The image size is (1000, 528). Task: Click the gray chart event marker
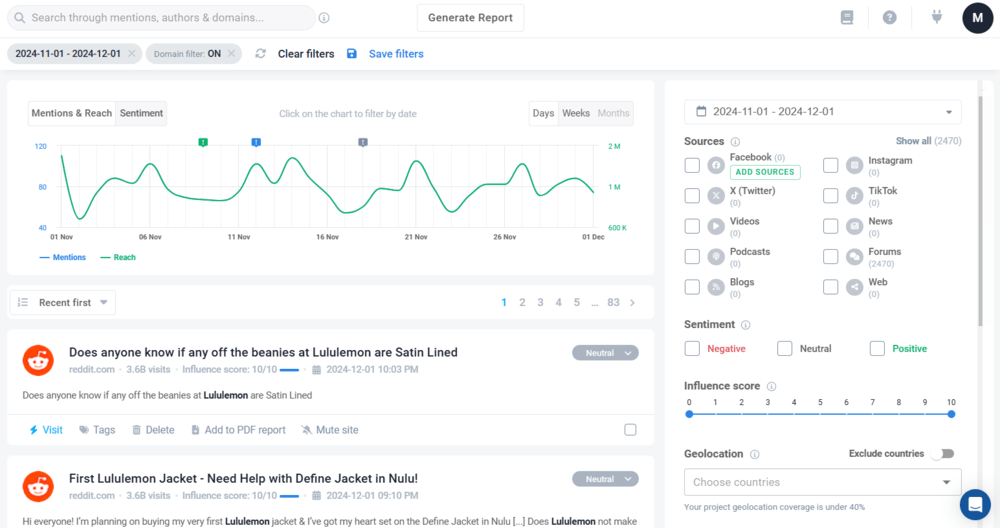tap(363, 142)
